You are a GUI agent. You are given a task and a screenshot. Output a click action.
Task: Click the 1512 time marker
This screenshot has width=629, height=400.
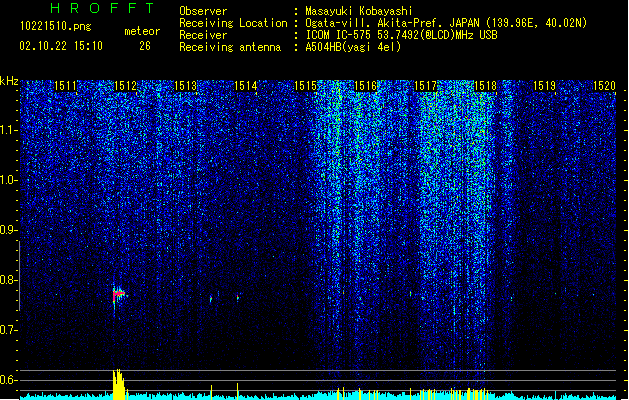click(125, 86)
